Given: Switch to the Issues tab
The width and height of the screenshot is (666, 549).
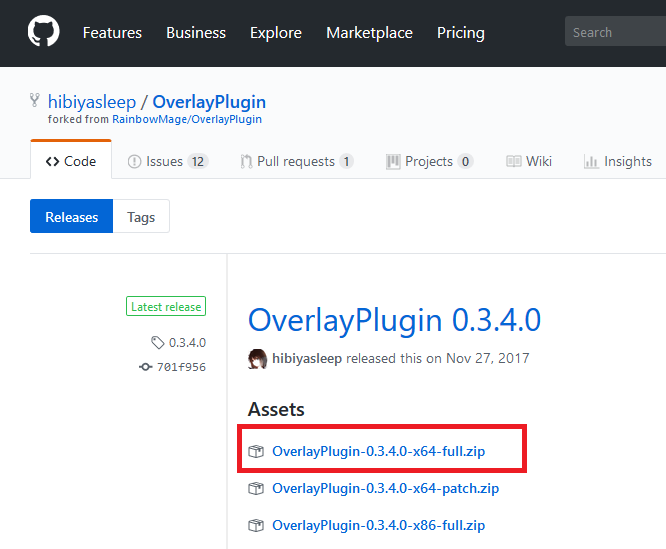Looking at the screenshot, I should tap(168, 161).
